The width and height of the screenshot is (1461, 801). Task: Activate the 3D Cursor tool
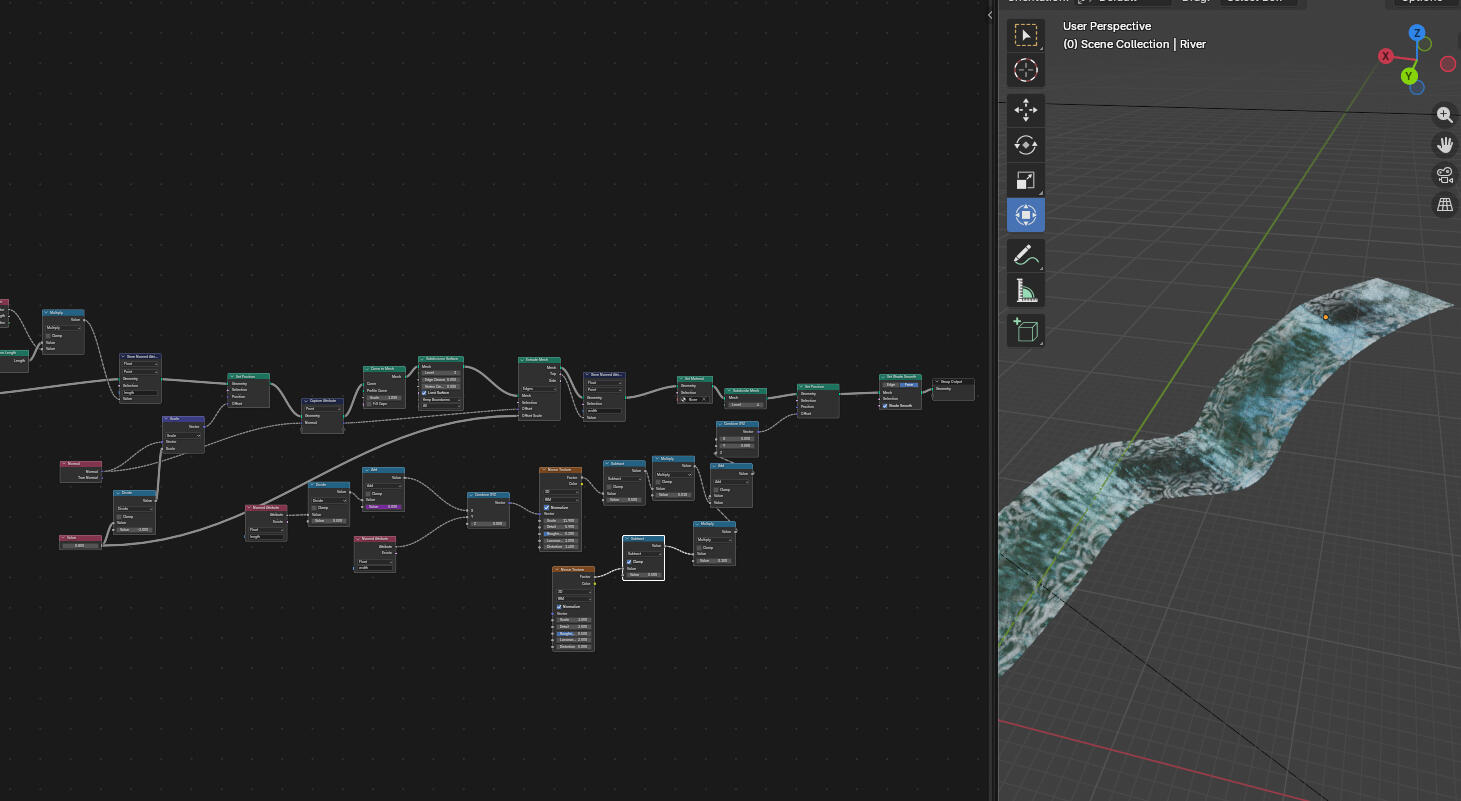click(x=1025, y=71)
